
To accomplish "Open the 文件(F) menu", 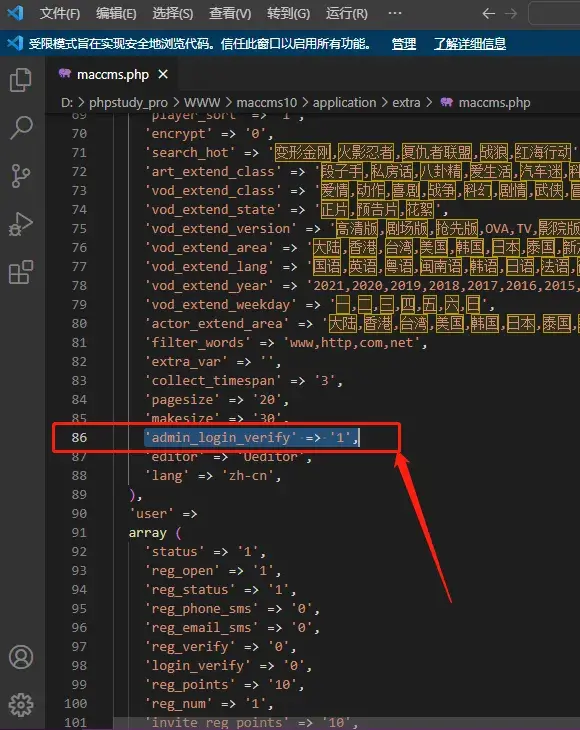I will [x=60, y=14].
